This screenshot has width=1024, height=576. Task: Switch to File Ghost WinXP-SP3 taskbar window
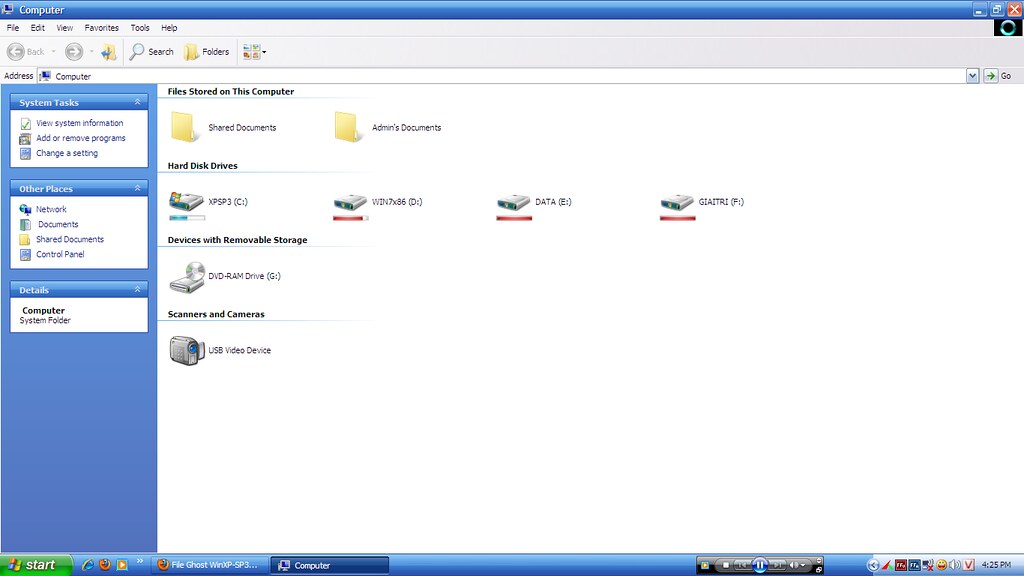(210, 565)
